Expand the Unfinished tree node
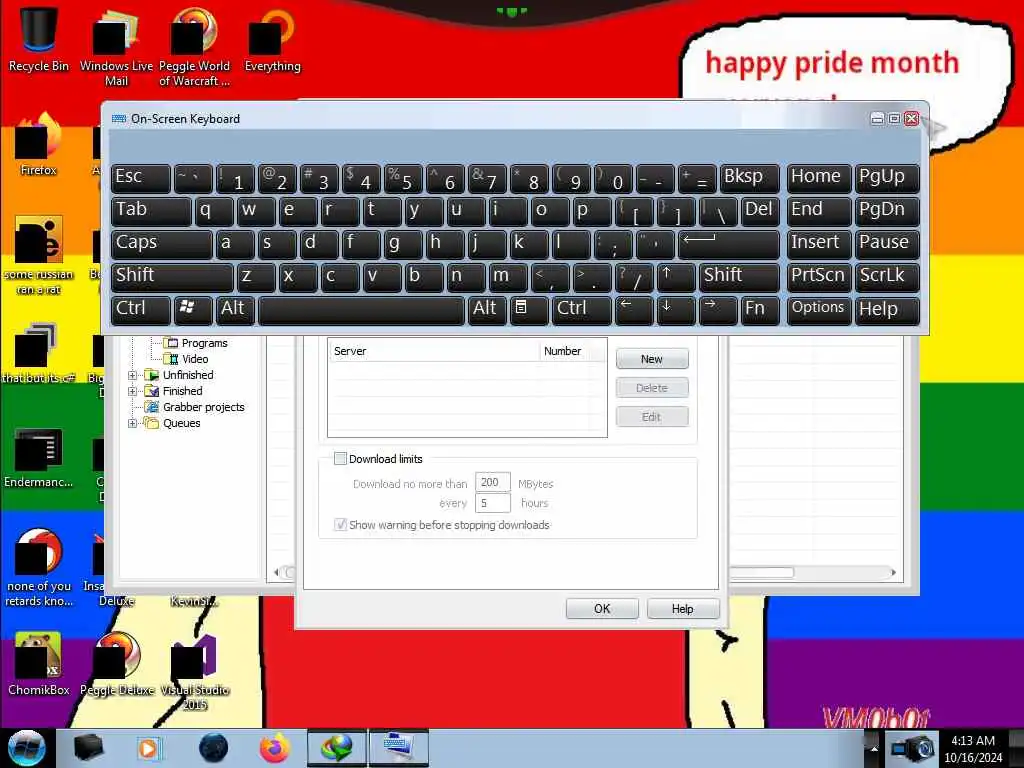Screen dimensions: 1024x768 pos(133,375)
